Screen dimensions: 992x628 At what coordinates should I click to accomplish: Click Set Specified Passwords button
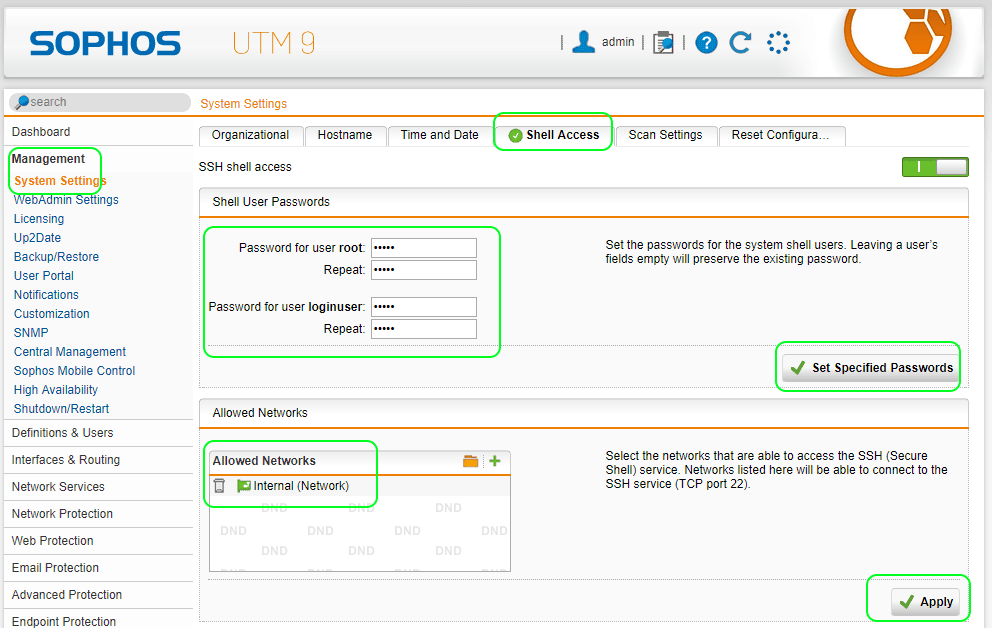click(x=871, y=368)
